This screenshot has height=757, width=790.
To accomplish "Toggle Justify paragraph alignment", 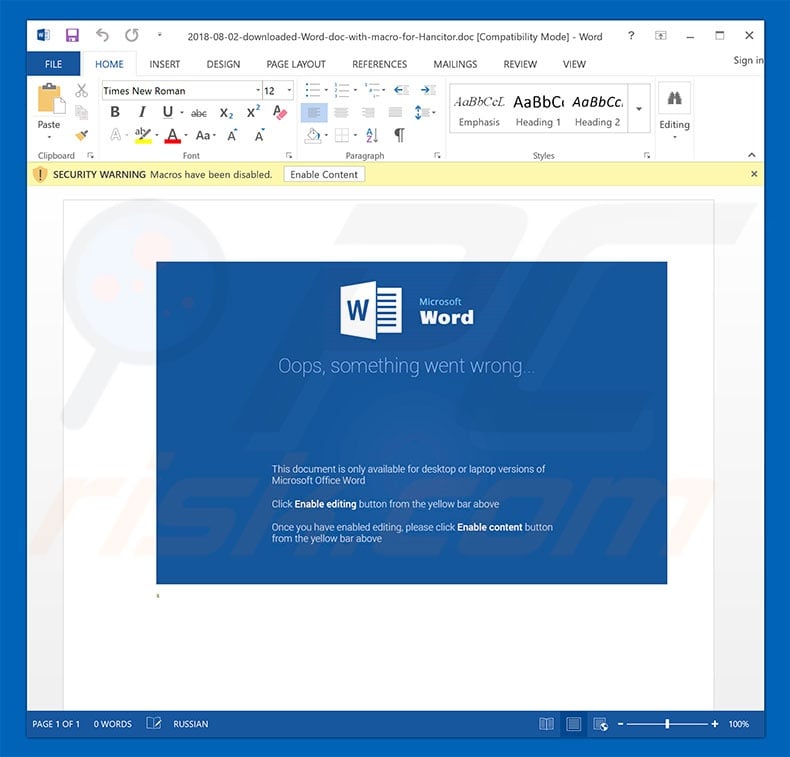I will click(396, 112).
